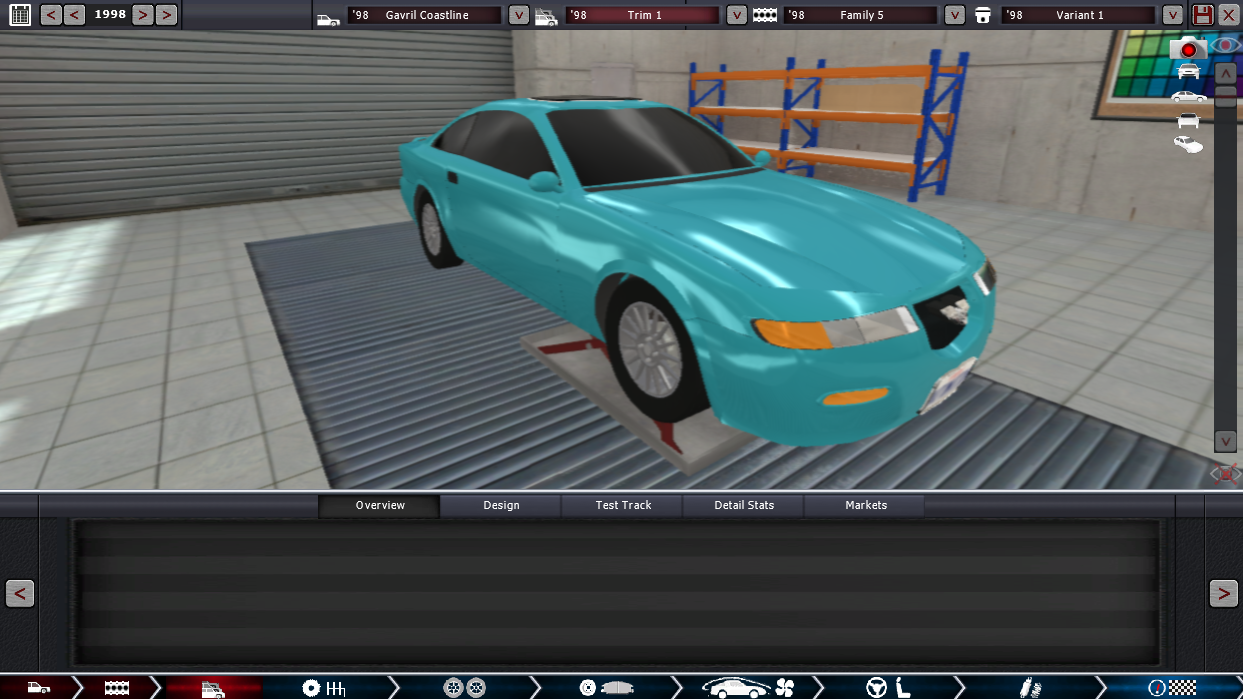Close the designer with the X icon
Image resolution: width=1243 pixels, height=699 pixels.
click(x=1229, y=15)
